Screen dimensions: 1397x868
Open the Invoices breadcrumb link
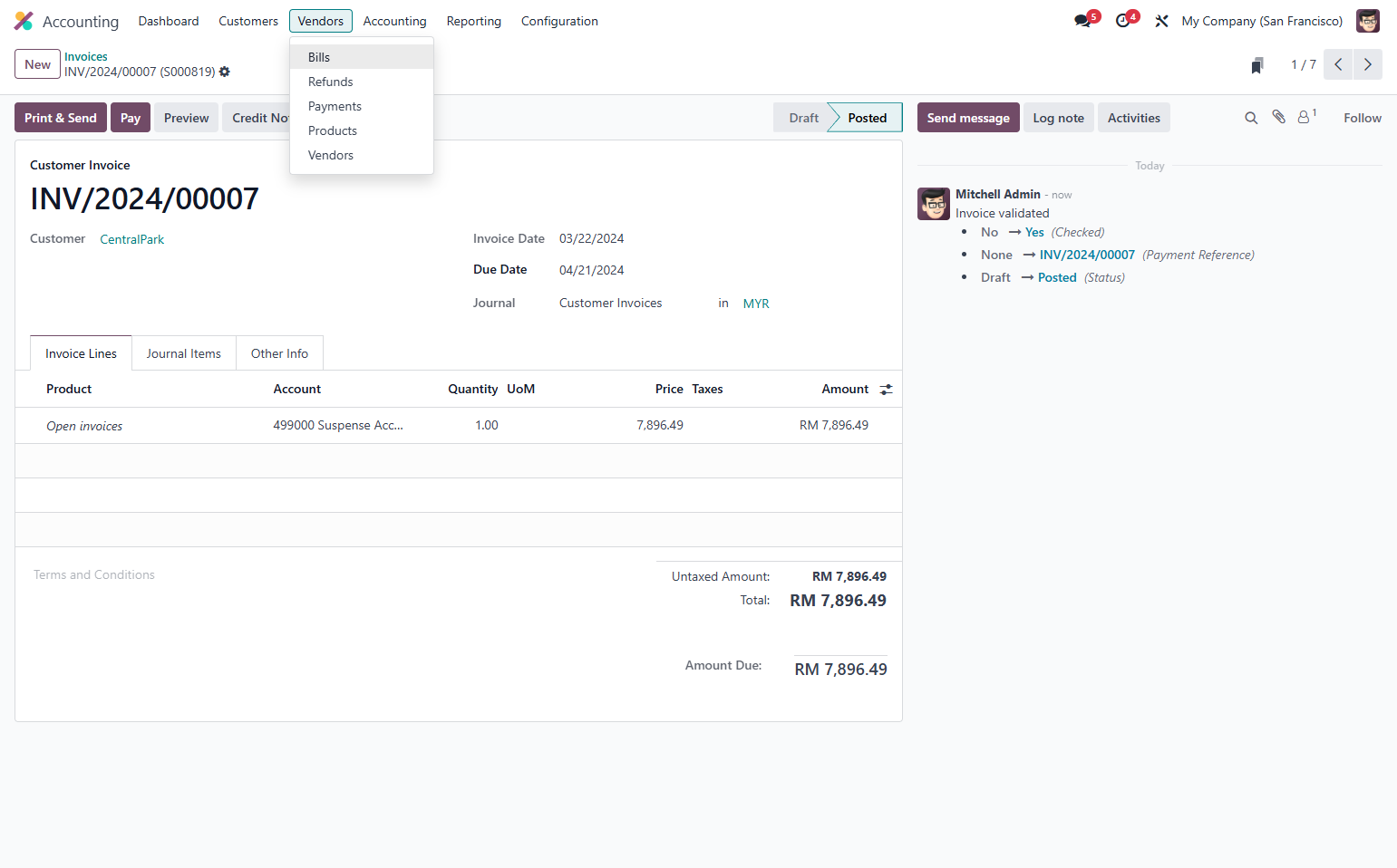click(x=85, y=56)
